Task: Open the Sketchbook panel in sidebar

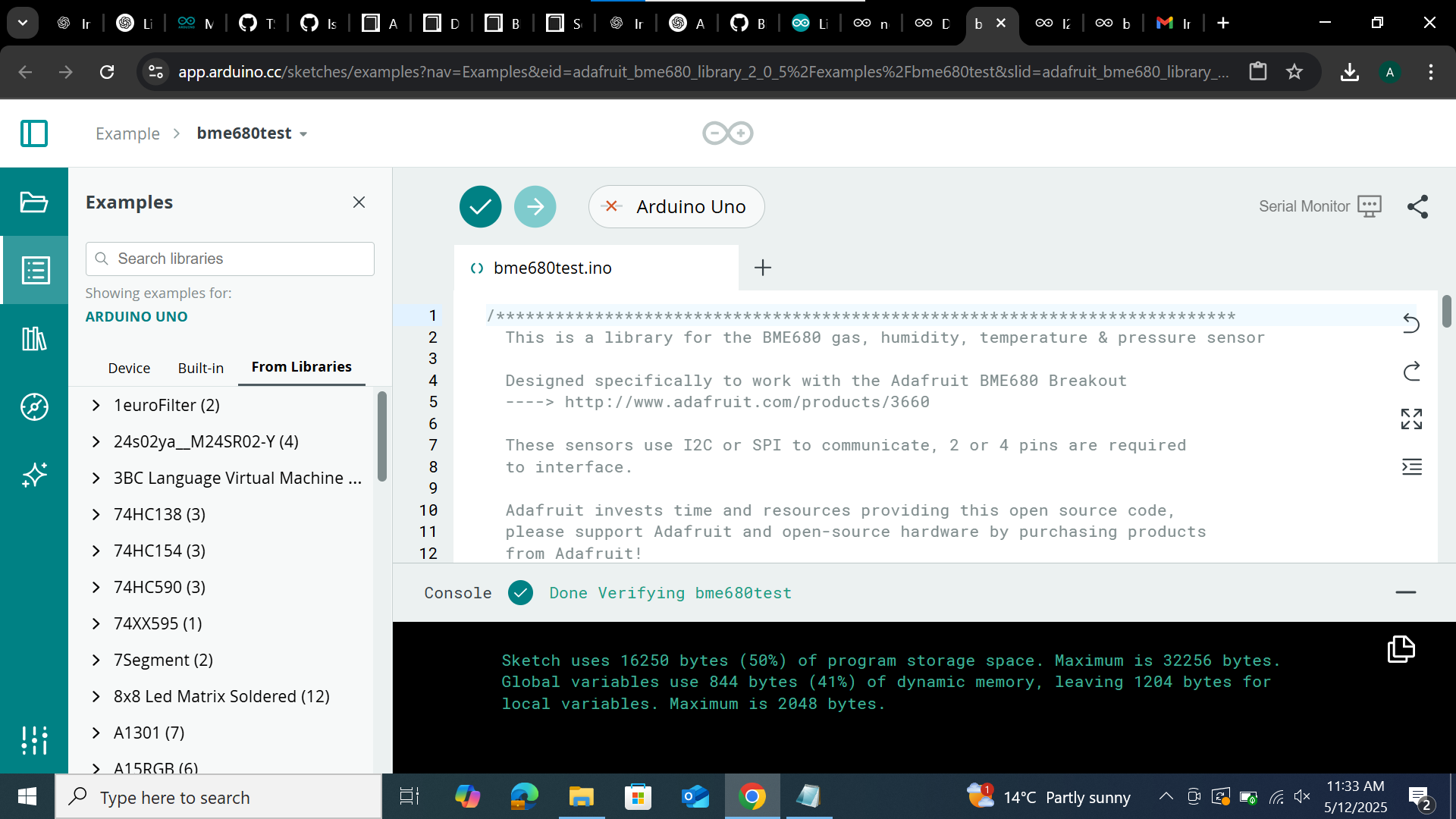Action: pyautogui.click(x=34, y=202)
